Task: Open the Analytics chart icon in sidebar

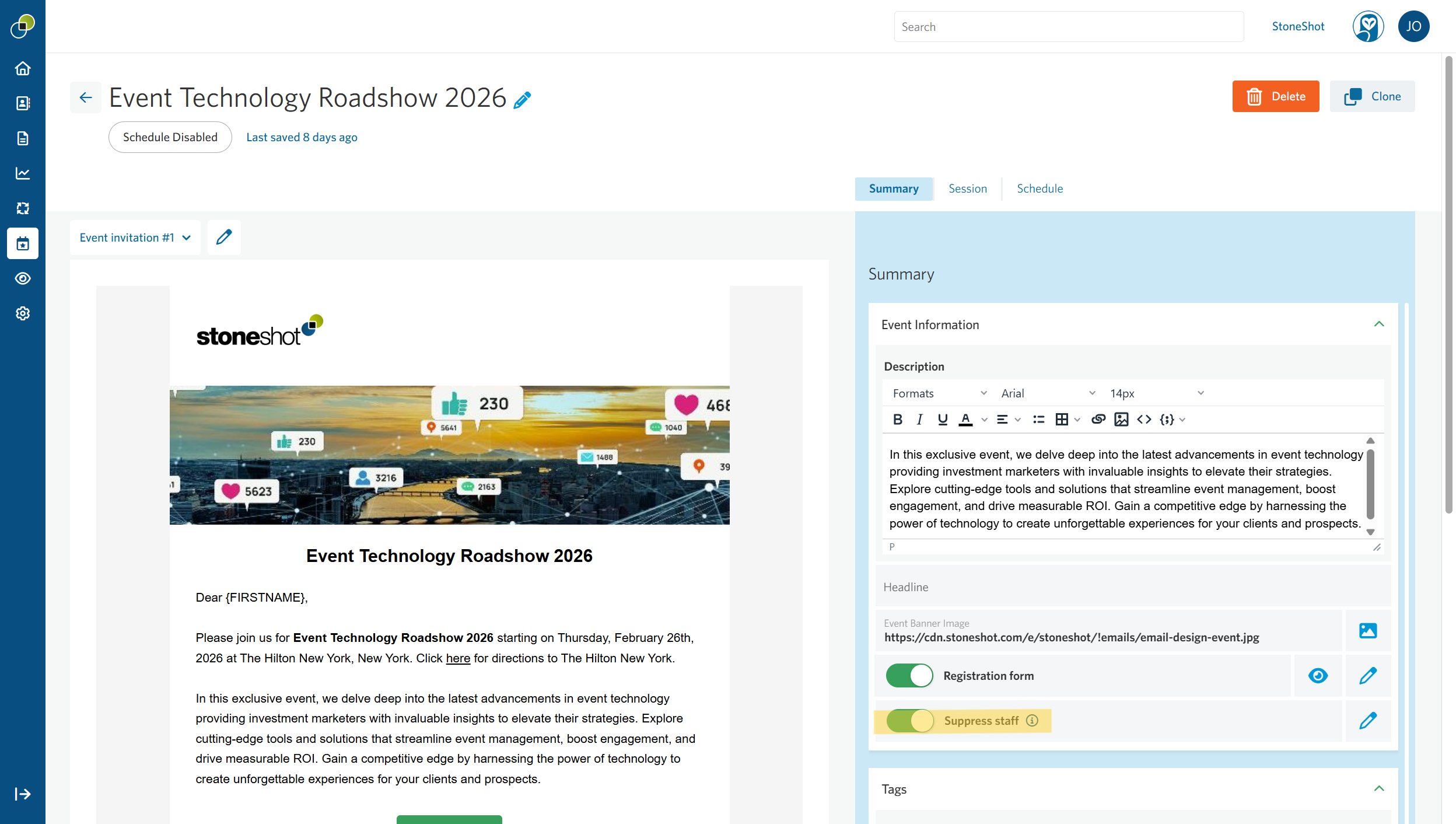Action: [x=23, y=173]
